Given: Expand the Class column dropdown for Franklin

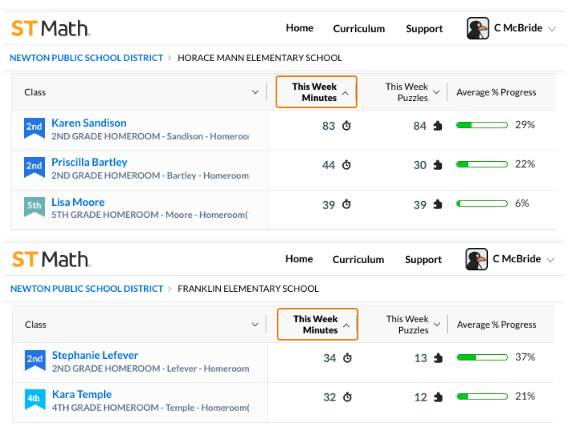Looking at the screenshot, I should 255,324.
